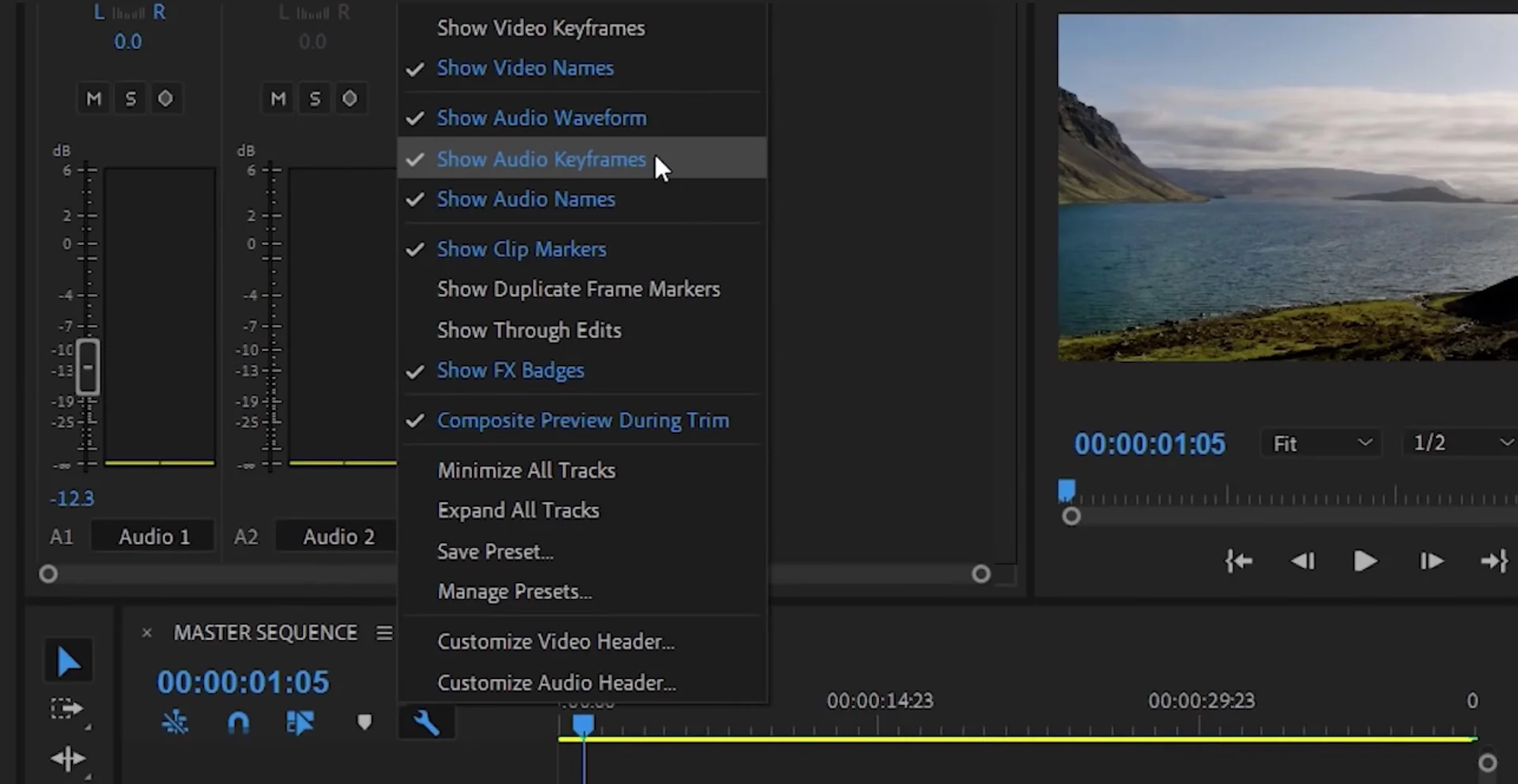Open Timeline Display Settings wrench icon
Image resolution: width=1518 pixels, height=784 pixels.
(427, 722)
